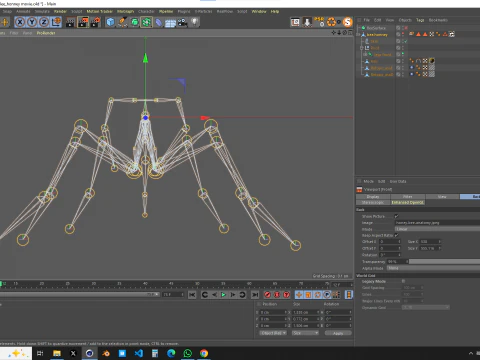This screenshot has height=360, width=480.
Task: Open the image Mode dropdown (Linear)
Action: click(437, 229)
